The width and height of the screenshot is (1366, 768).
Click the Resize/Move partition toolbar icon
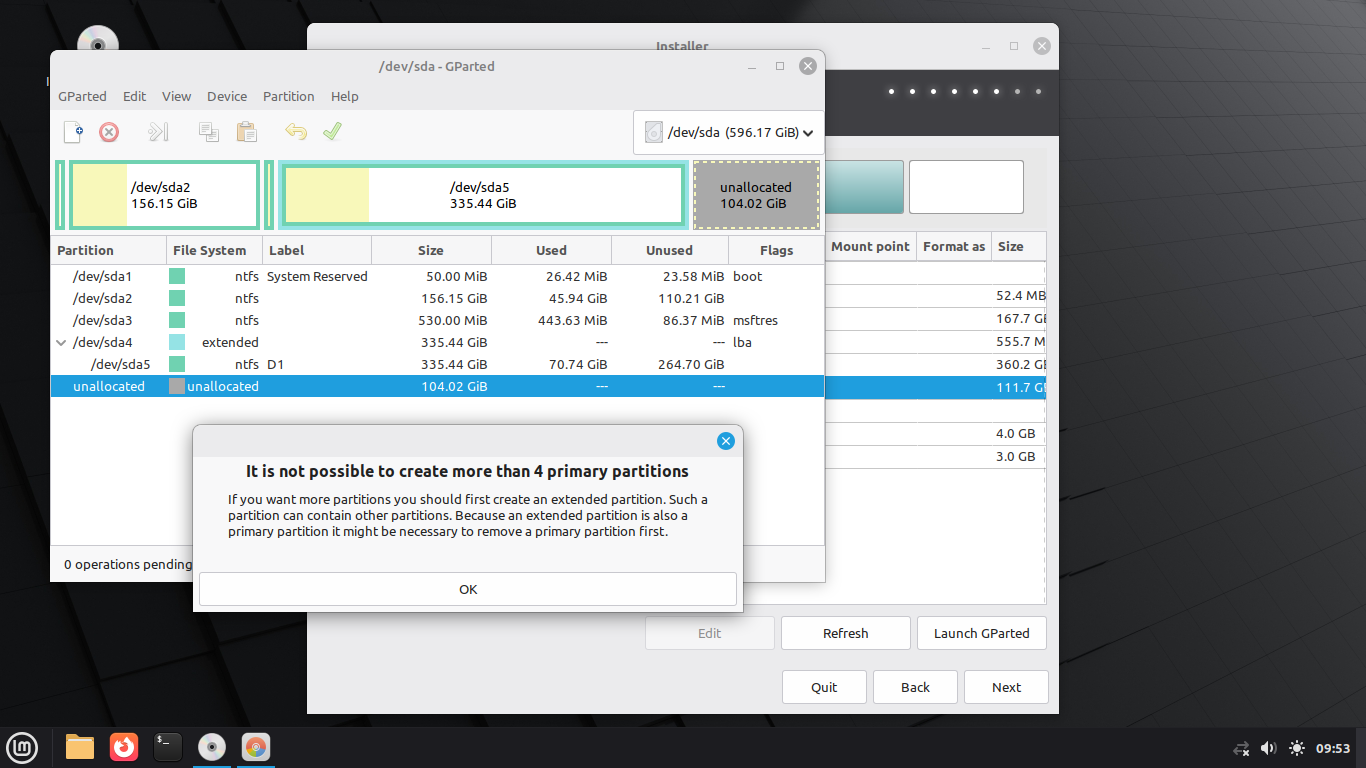click(158, 132)
